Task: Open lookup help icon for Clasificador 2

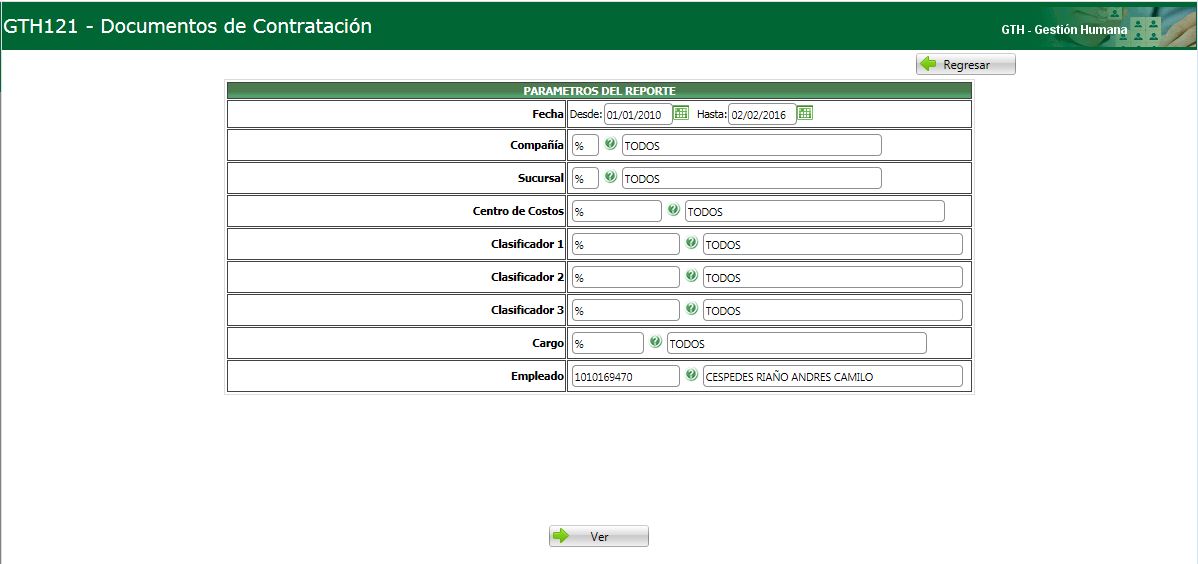Action: click(691, 275)
